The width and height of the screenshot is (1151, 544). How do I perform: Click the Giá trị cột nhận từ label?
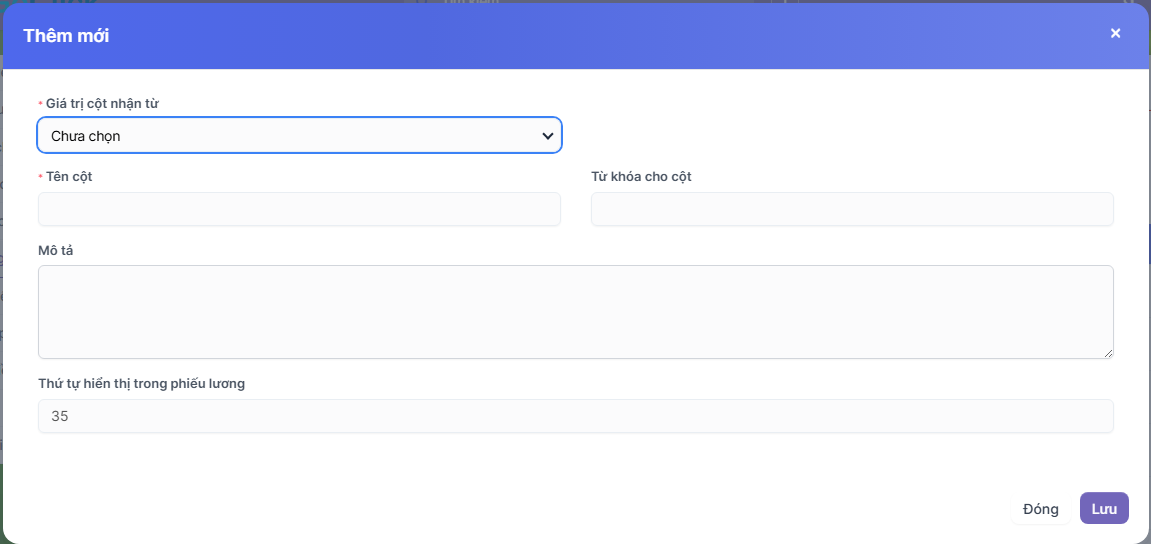tap(102, 103)
